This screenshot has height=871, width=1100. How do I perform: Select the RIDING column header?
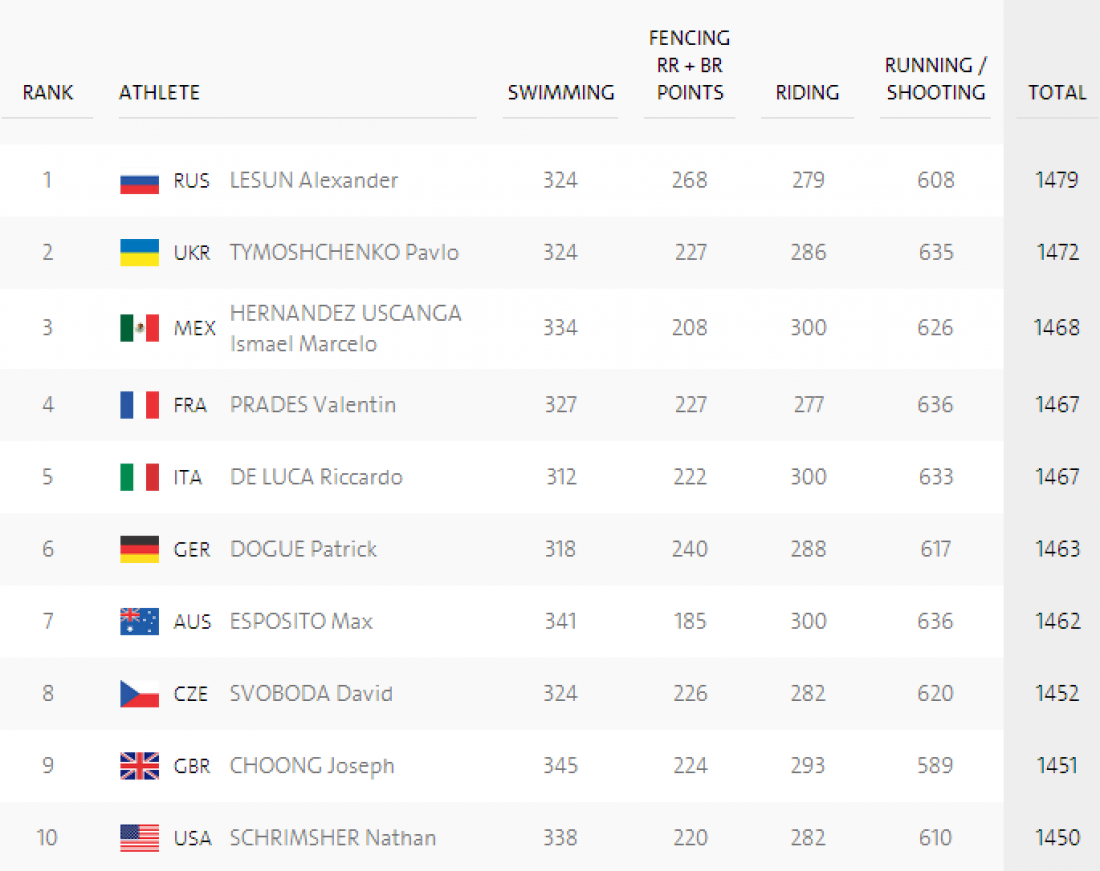(x=807, y=93)
